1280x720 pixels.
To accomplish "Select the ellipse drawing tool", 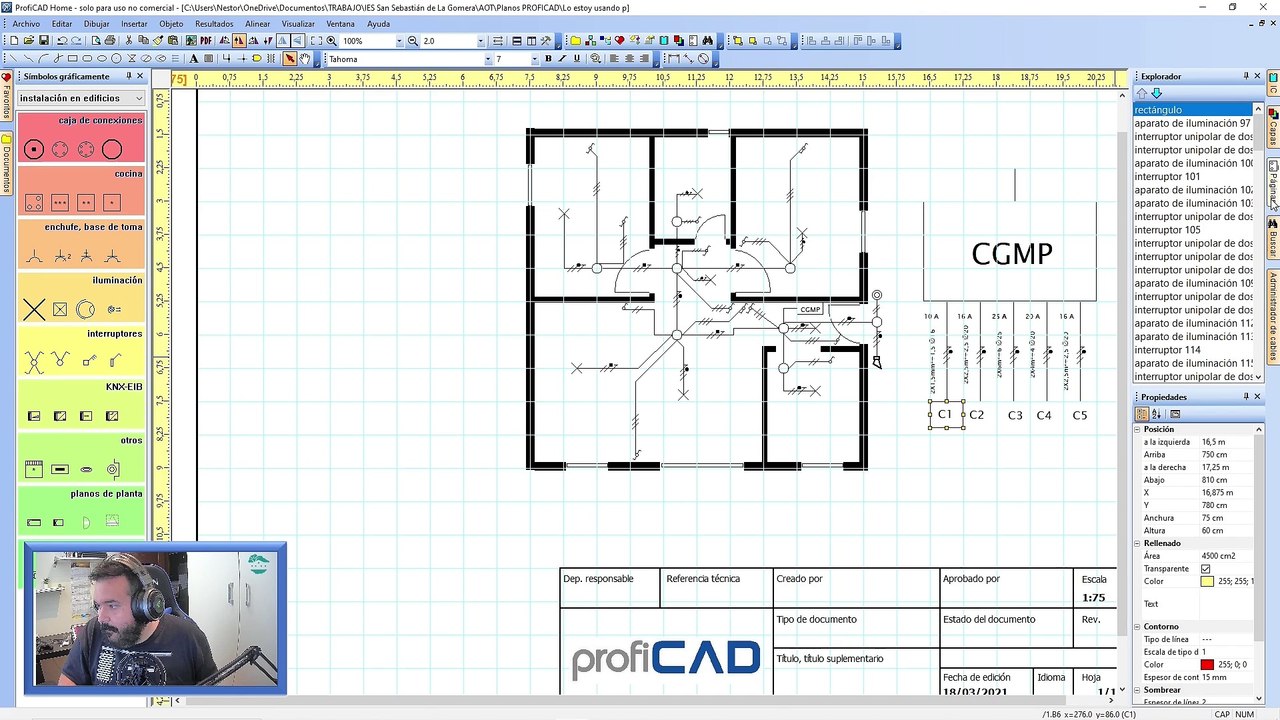I will pos(102,58).
